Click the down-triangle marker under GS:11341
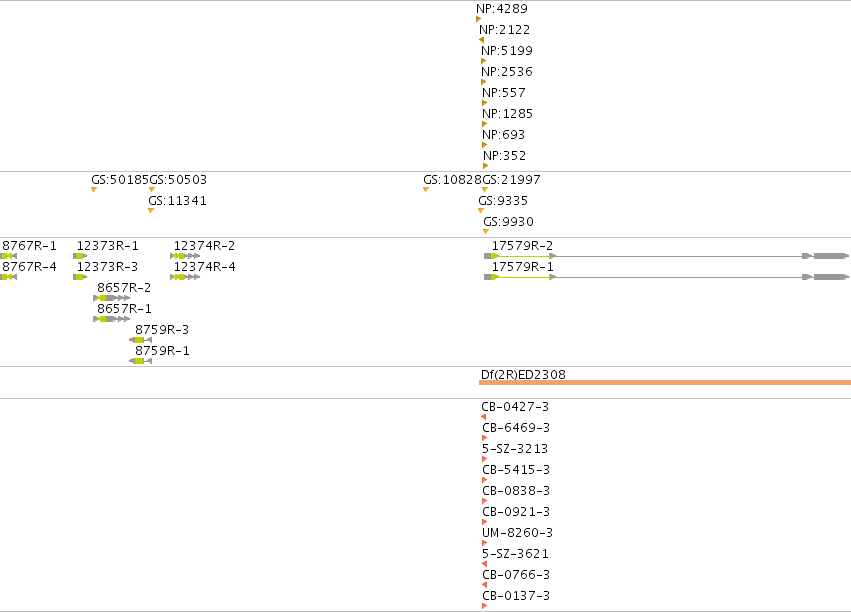 pos(151,211)
